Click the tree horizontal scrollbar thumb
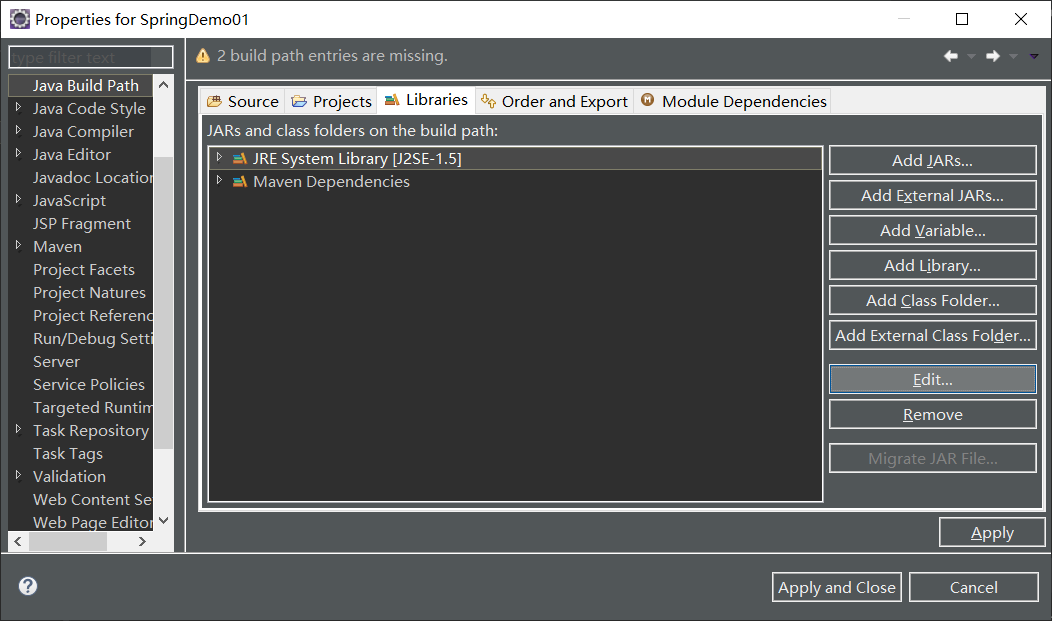1052x621 pixels. (68, 541)
